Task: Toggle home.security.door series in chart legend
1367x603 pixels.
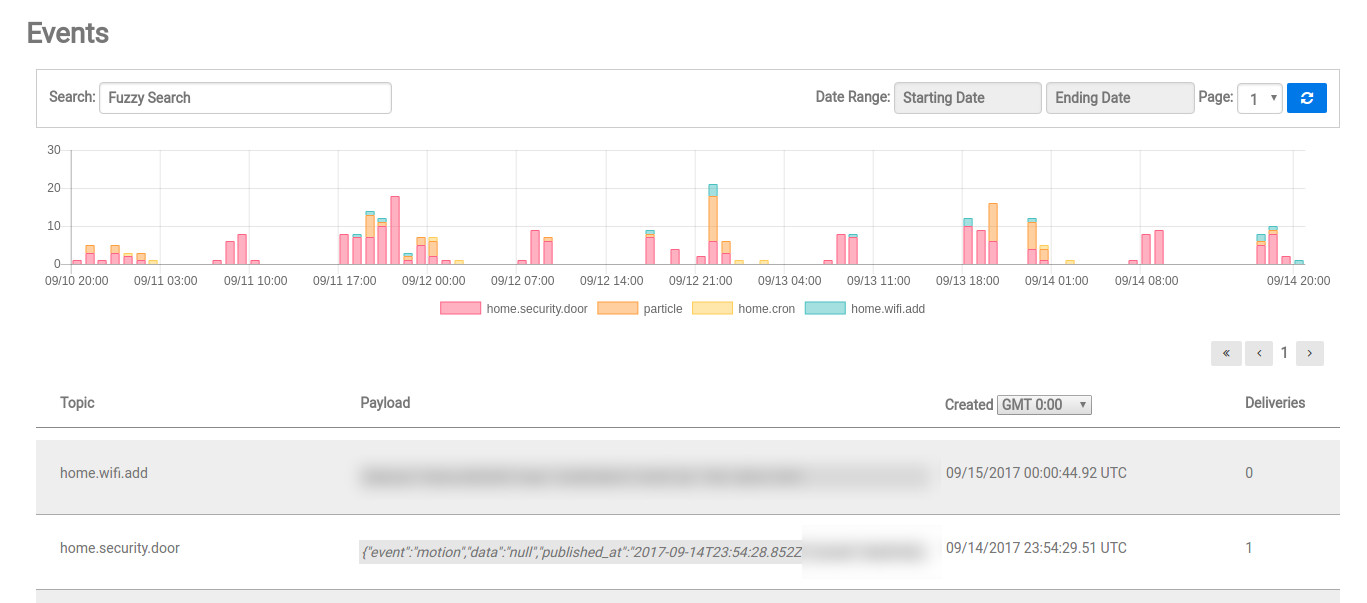Action: click(x=514, y=309)
